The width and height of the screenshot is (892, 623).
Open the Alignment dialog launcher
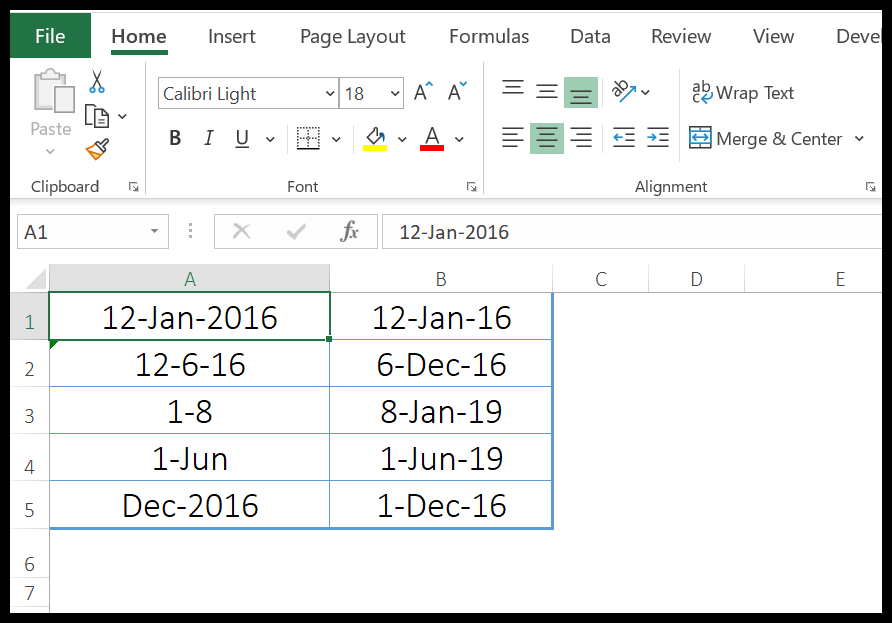click(x=870, y=186)
